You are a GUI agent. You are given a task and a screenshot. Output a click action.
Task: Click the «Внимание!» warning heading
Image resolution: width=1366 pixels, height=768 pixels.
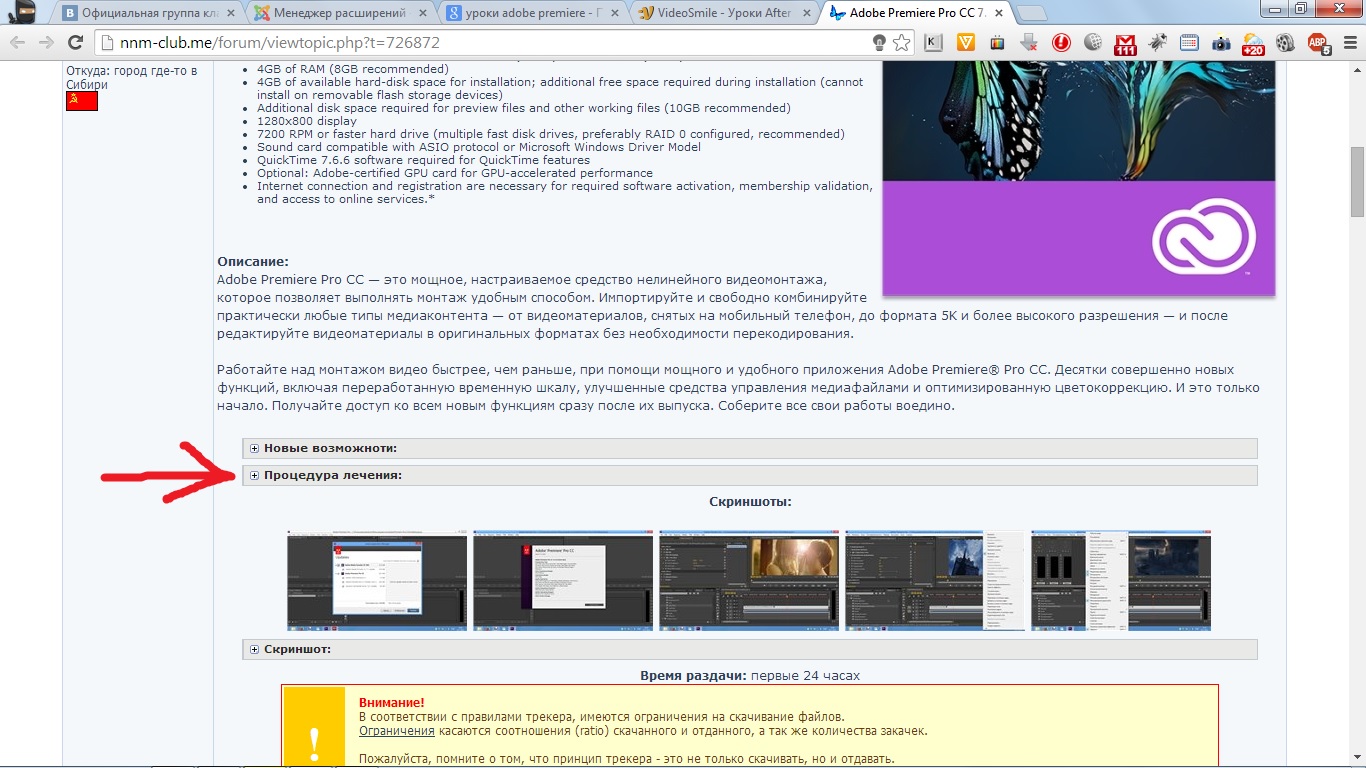coord(391,703)
